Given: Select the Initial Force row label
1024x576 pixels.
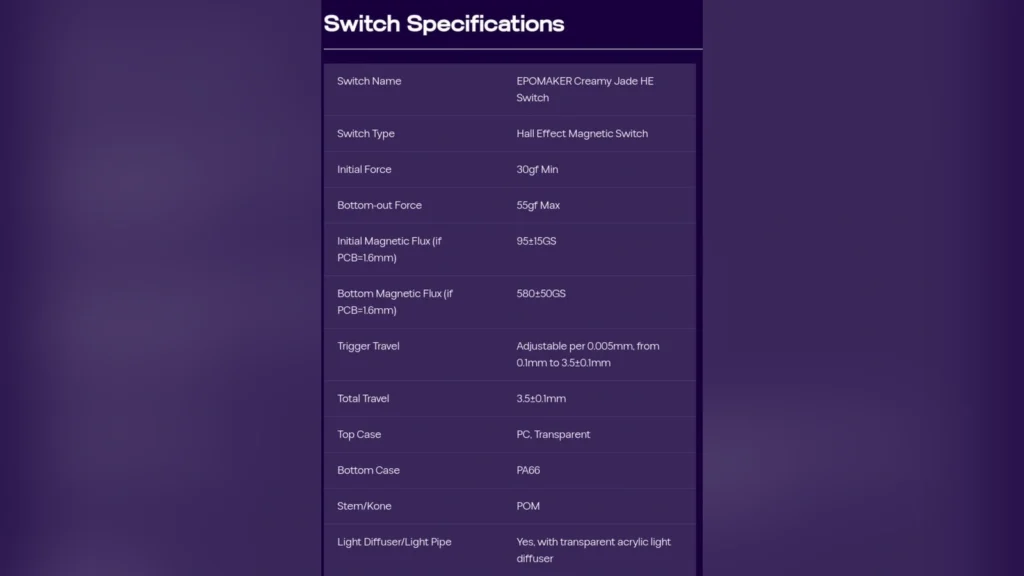Looking at the screenshot, I should pyautogui.click(x=364, y=169).
